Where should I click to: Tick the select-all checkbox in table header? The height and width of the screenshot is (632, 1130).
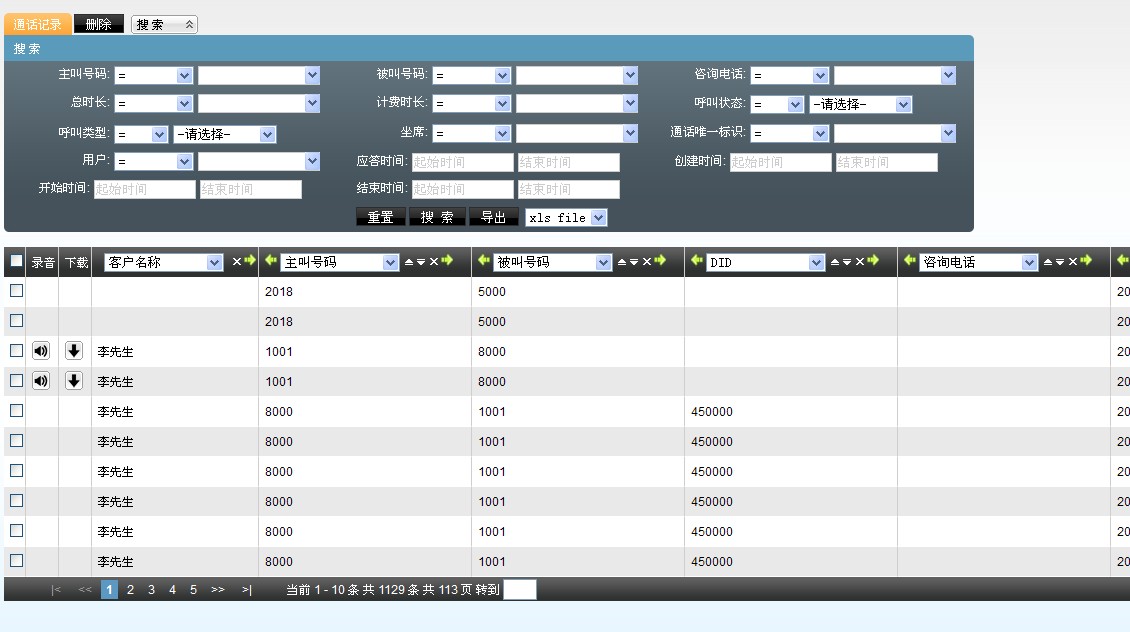pyautogui.click(x=16, y=261)
